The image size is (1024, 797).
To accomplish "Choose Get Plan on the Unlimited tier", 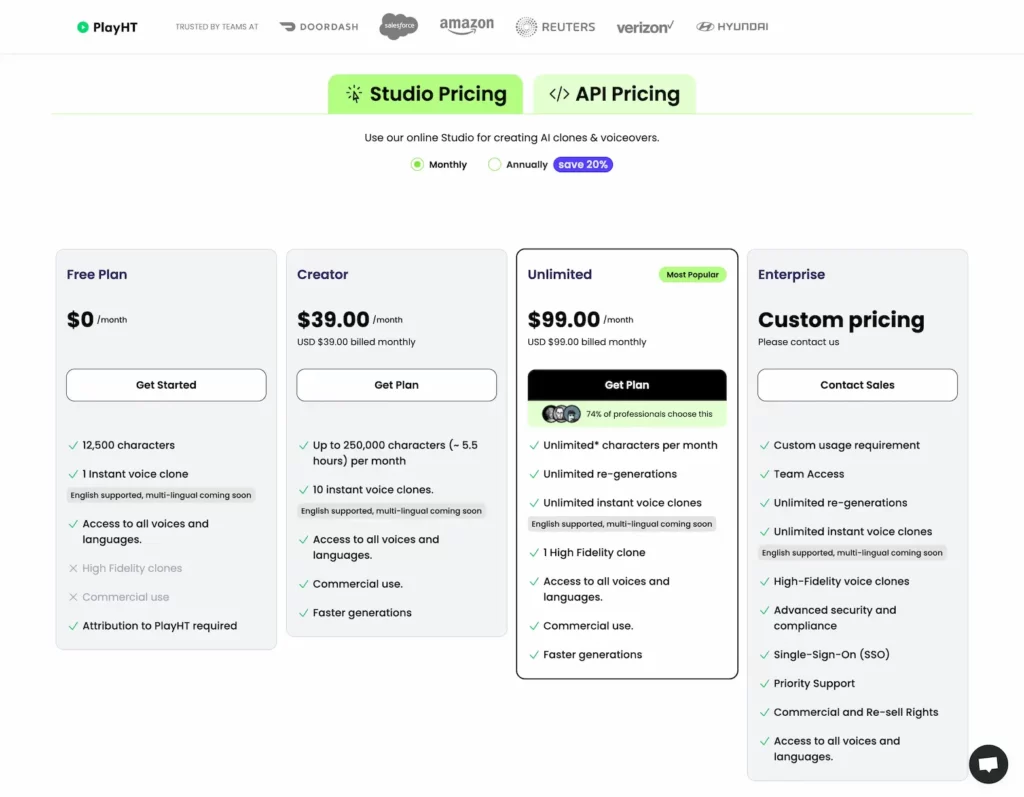I will click(x=627, y=384).
